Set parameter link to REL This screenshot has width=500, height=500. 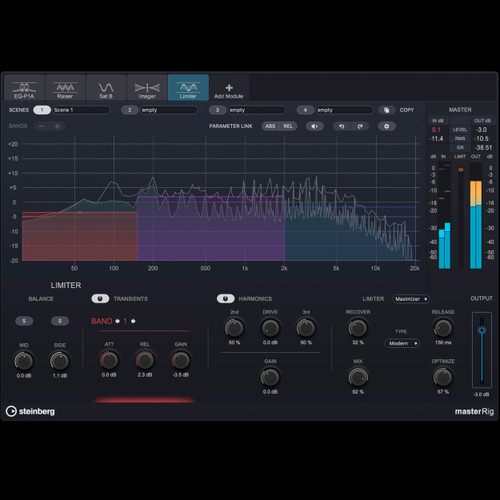pyautogui.click(x=288, y=126)
